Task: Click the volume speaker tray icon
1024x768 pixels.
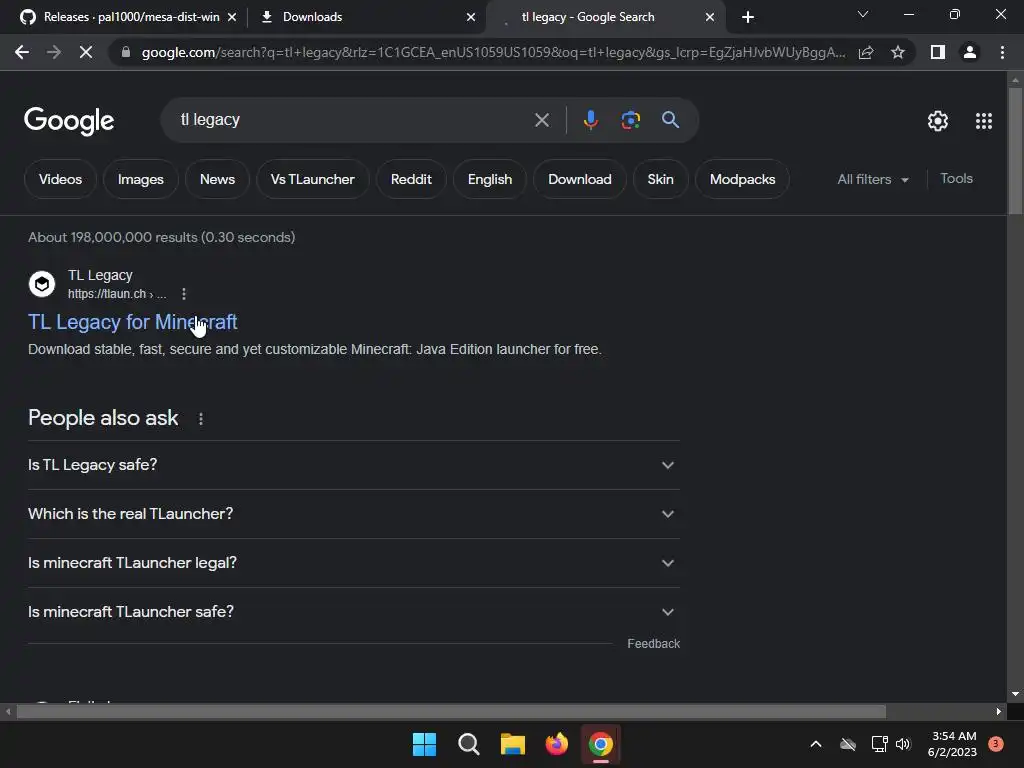Action: 903,744
